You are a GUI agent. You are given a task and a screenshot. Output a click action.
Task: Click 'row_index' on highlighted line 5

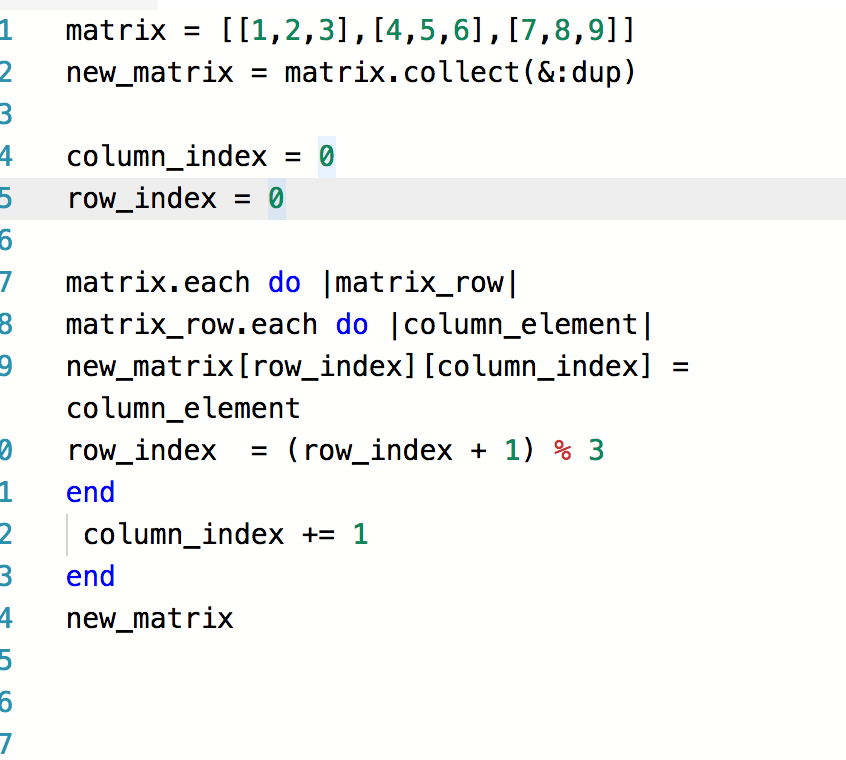[x=141, y=199]
